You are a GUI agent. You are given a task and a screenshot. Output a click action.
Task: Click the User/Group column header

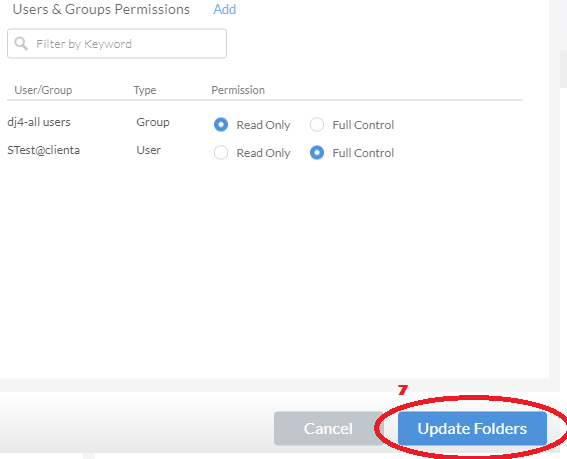click(43, 90)
